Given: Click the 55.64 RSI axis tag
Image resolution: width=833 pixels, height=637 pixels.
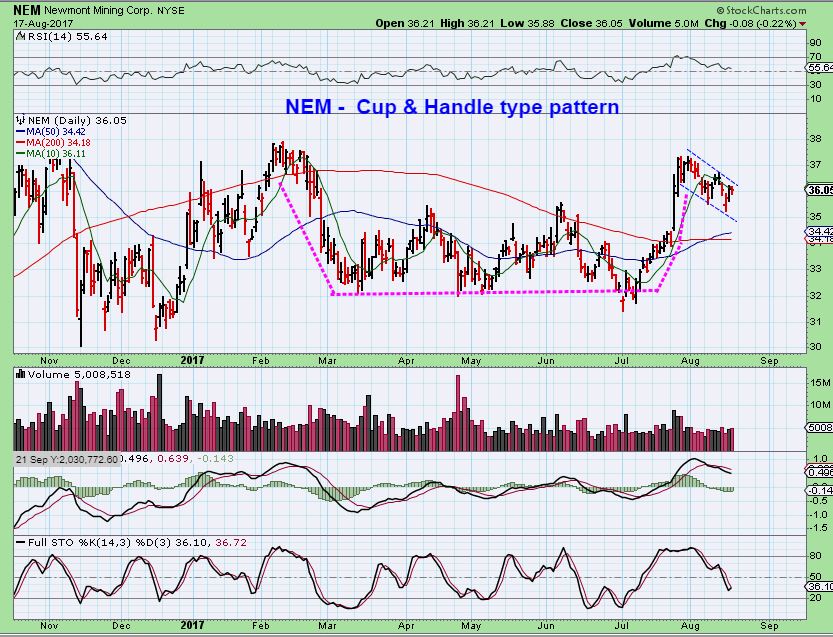Looking at the screenshot, I should pos(820,67).
